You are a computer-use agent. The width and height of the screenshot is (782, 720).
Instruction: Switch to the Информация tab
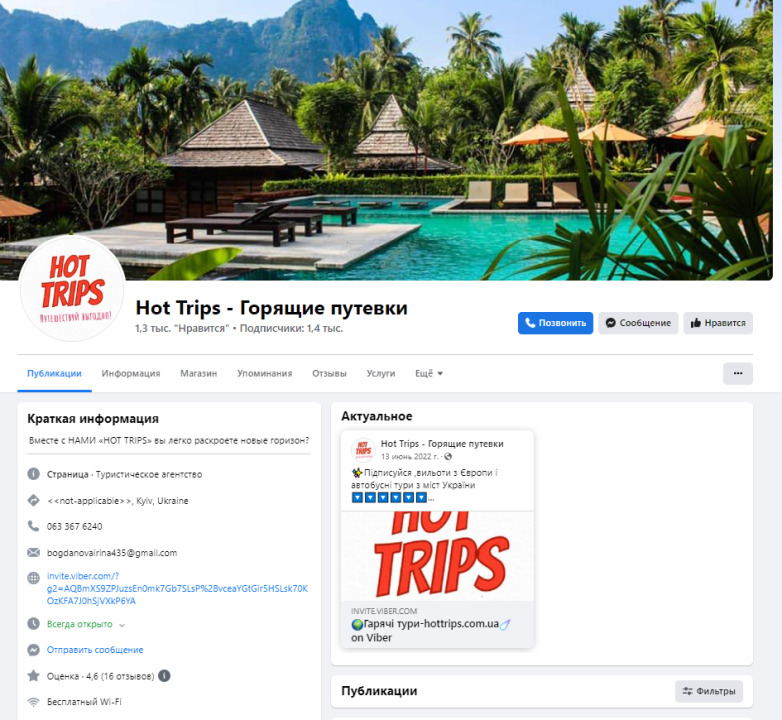click(131, 373)
